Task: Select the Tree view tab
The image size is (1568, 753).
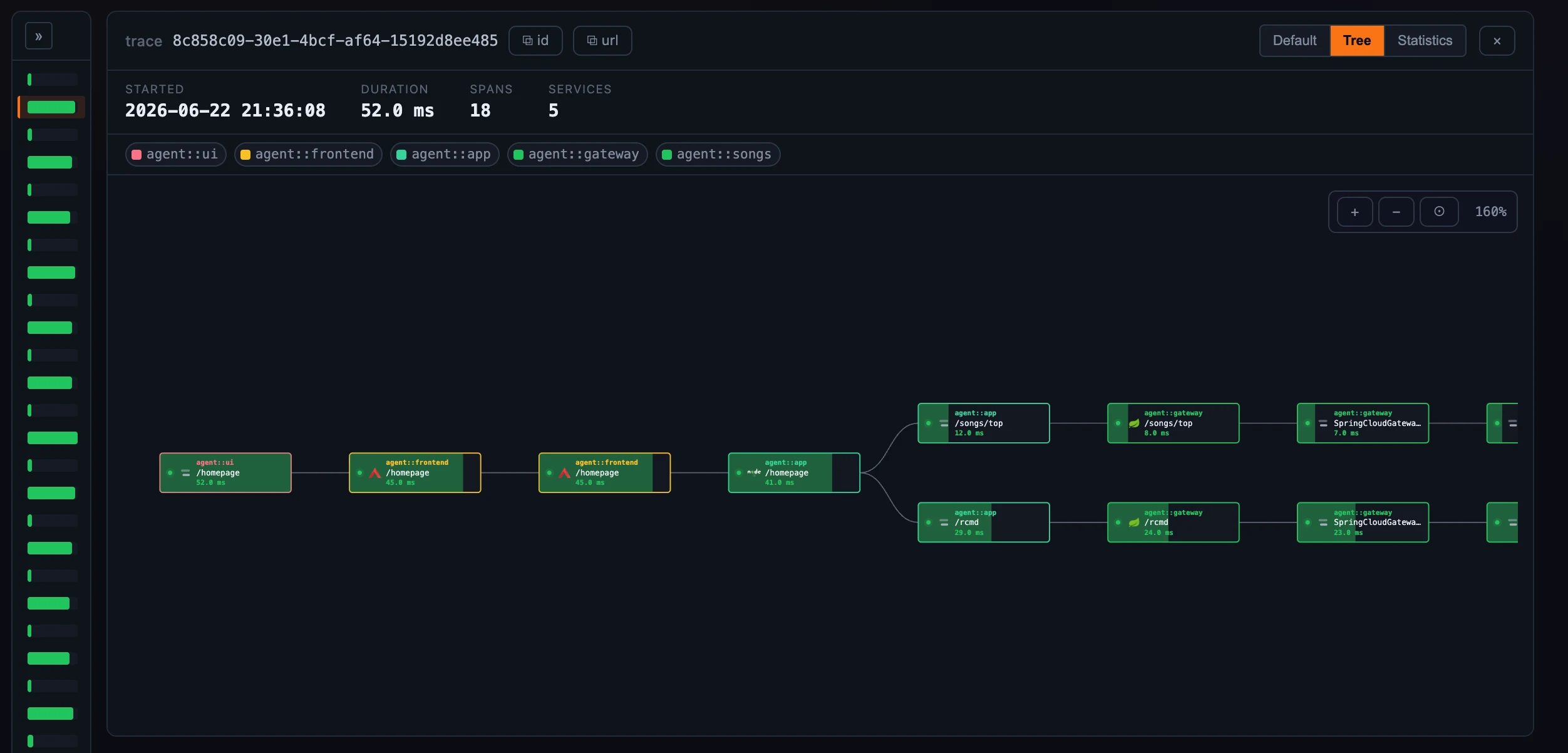Action: pos(1357,41)
